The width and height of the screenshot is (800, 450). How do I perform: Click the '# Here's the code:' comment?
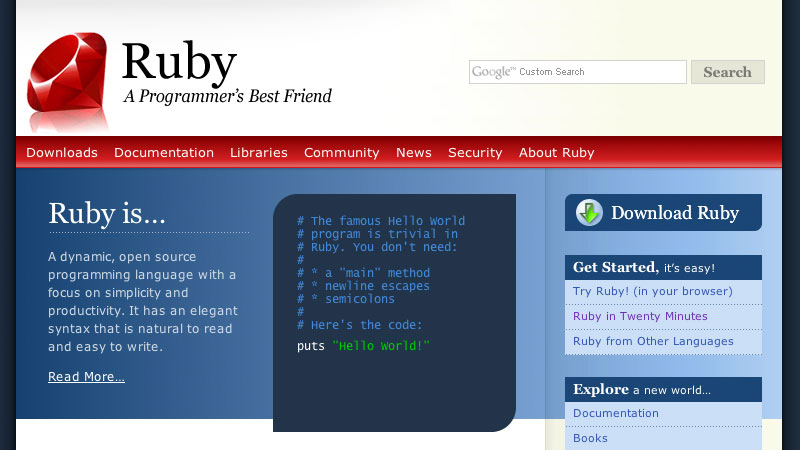click(x=360, y=325)
